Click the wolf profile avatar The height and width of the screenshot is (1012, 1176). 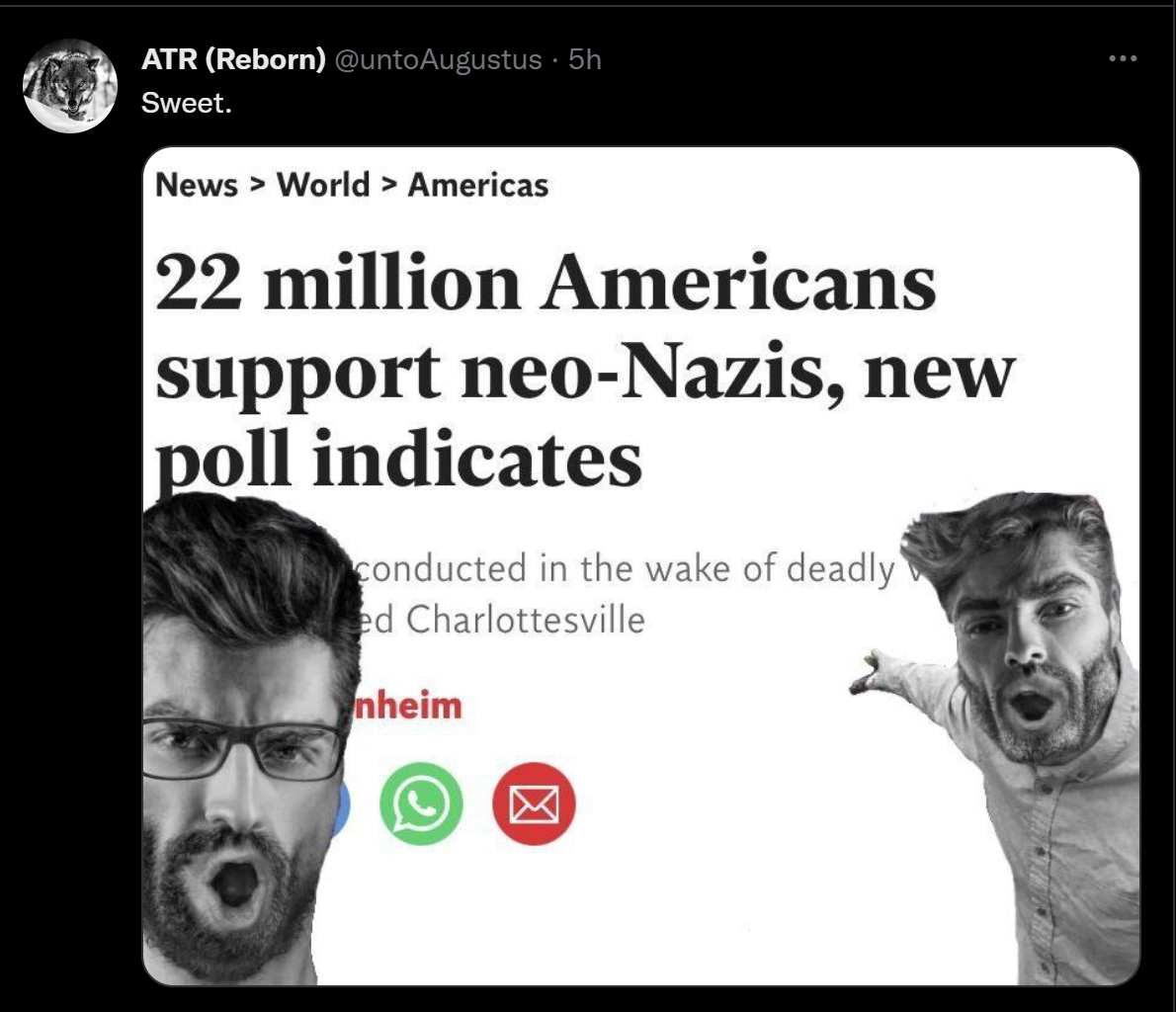pyautogui.click(x=70, y=86)
